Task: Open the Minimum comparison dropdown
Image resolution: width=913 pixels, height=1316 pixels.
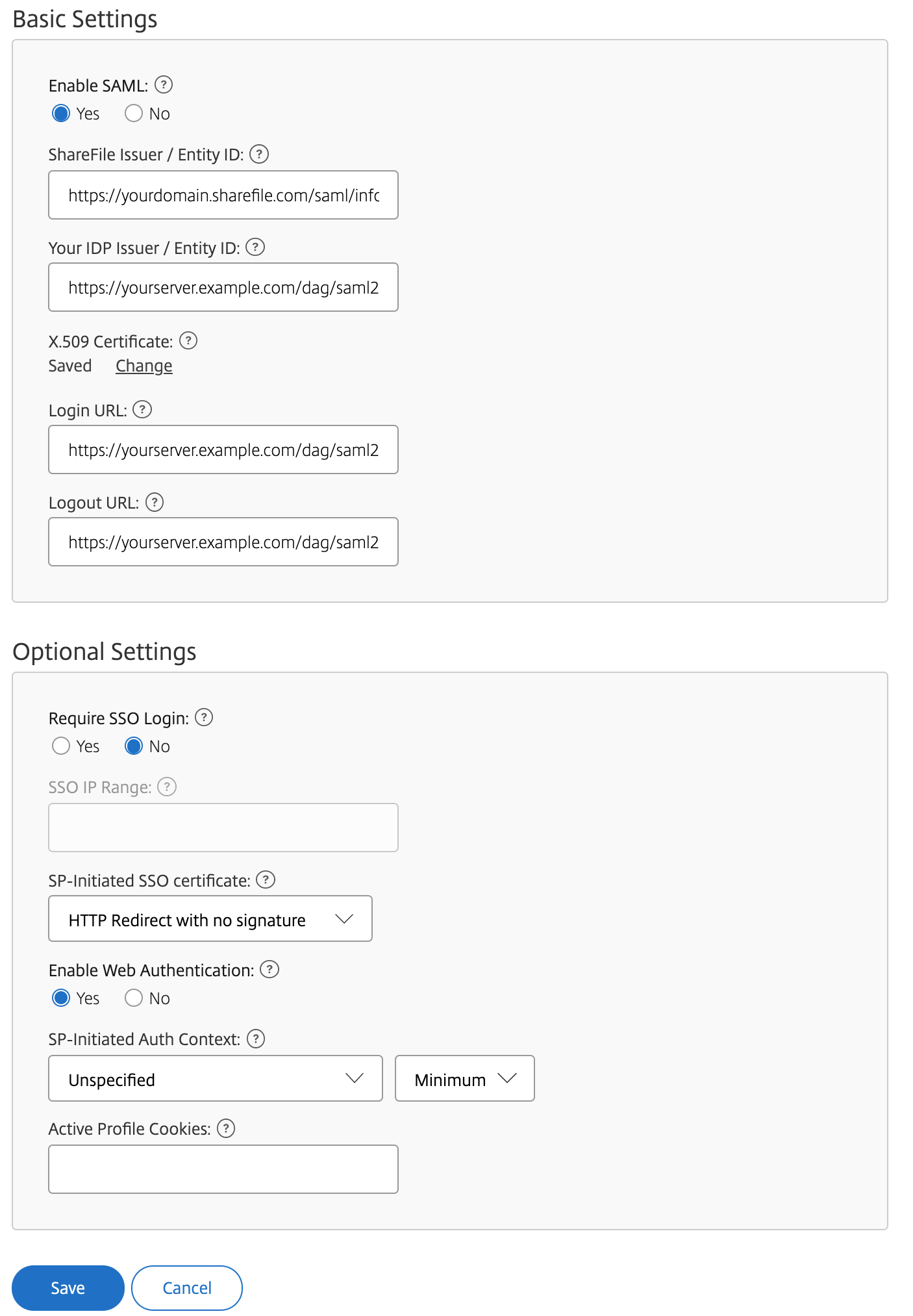Action: click(464, 1079)
